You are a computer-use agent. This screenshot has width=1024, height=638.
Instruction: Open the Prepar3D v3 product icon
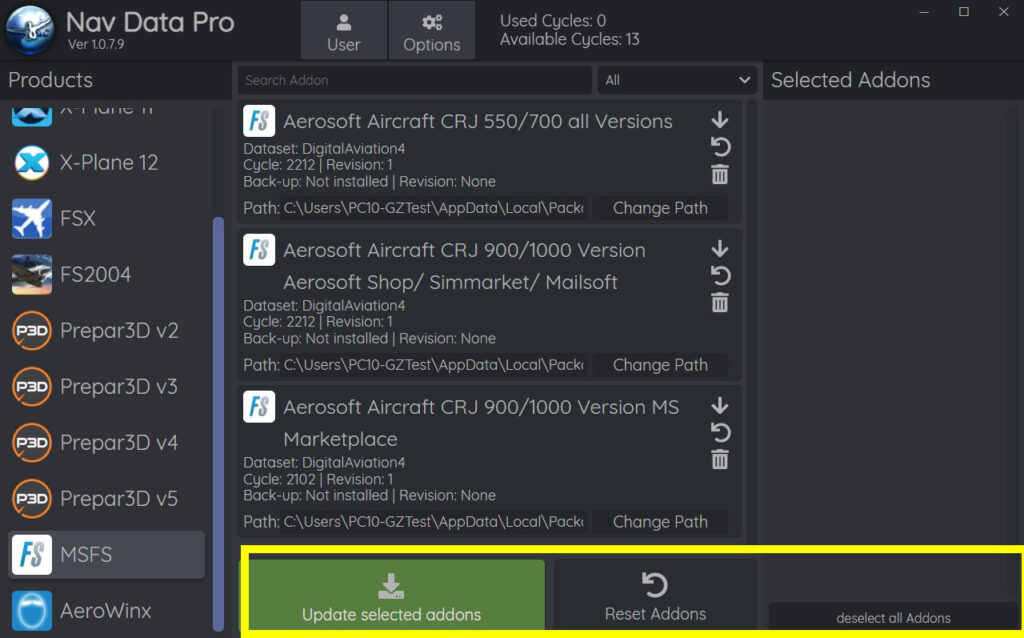[31, 387]
